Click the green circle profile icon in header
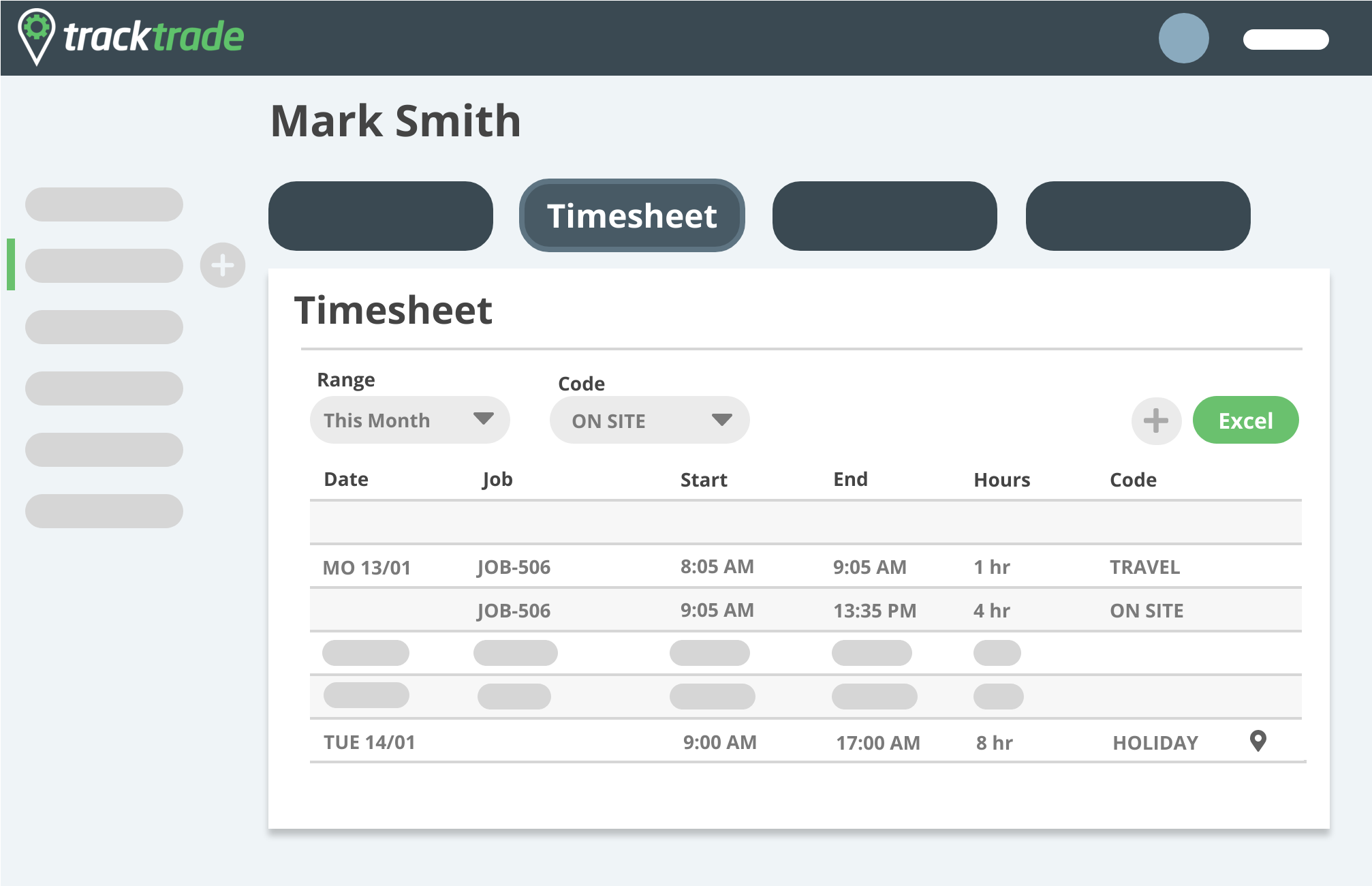The height and width of the screenshot is (886, 1372). pos(1185,37)
